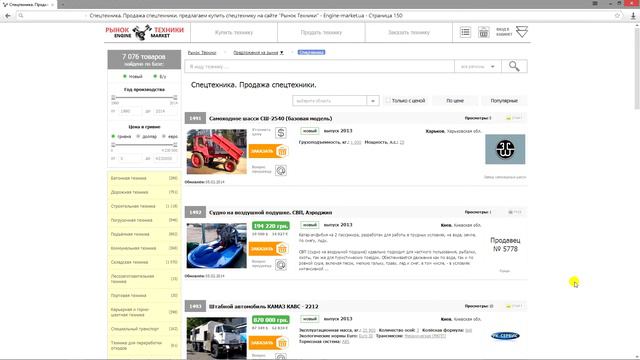This screenshot has width=640, height=360.
Task: Adjust left handle of year slider
Action: click(x=113, y=98)
